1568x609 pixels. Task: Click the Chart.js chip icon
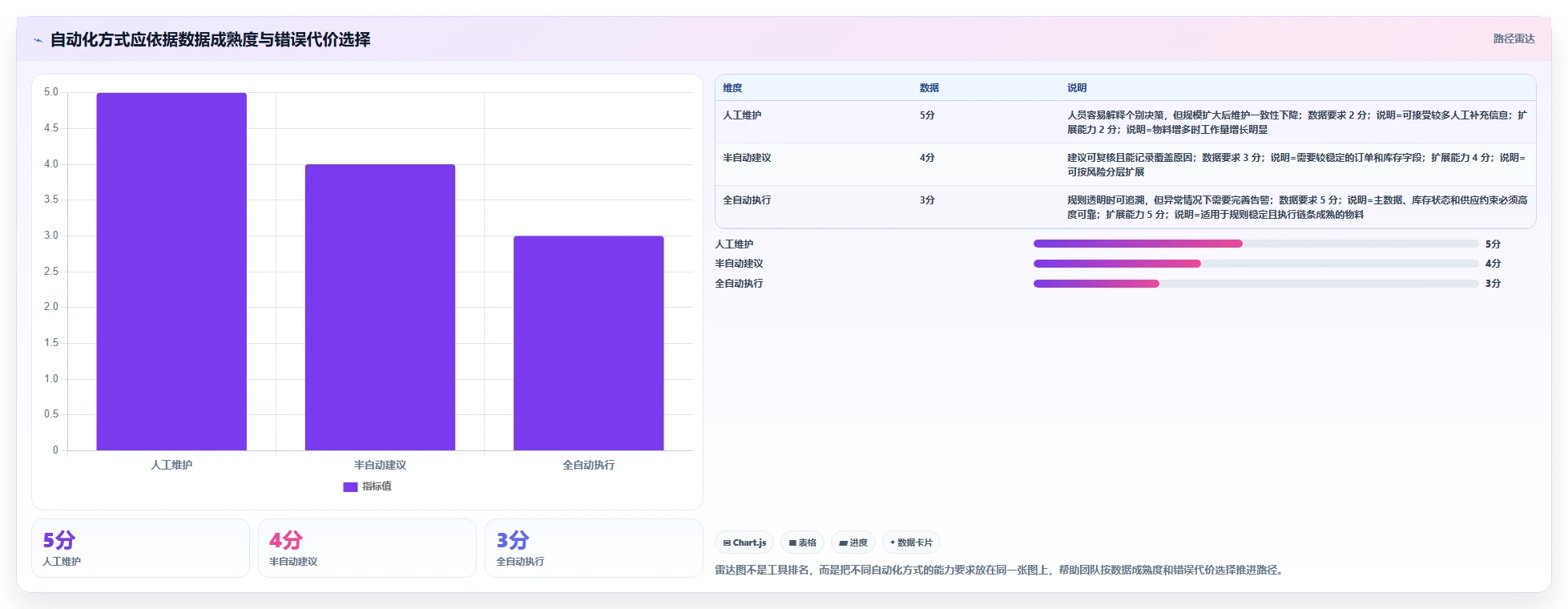click(x=727, y=543)
